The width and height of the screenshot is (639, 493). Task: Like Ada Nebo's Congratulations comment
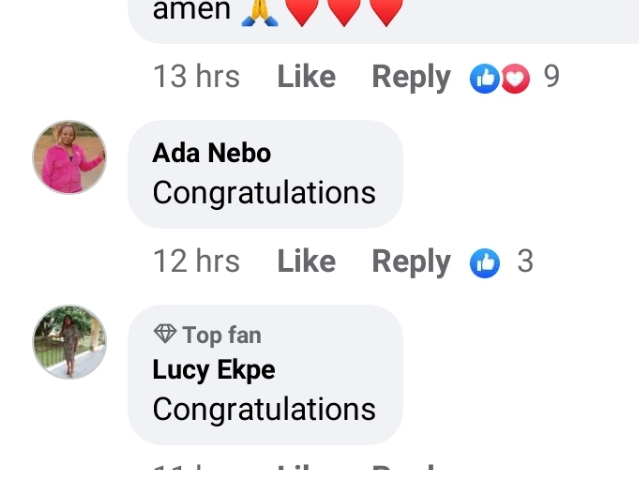coord(306,261)
